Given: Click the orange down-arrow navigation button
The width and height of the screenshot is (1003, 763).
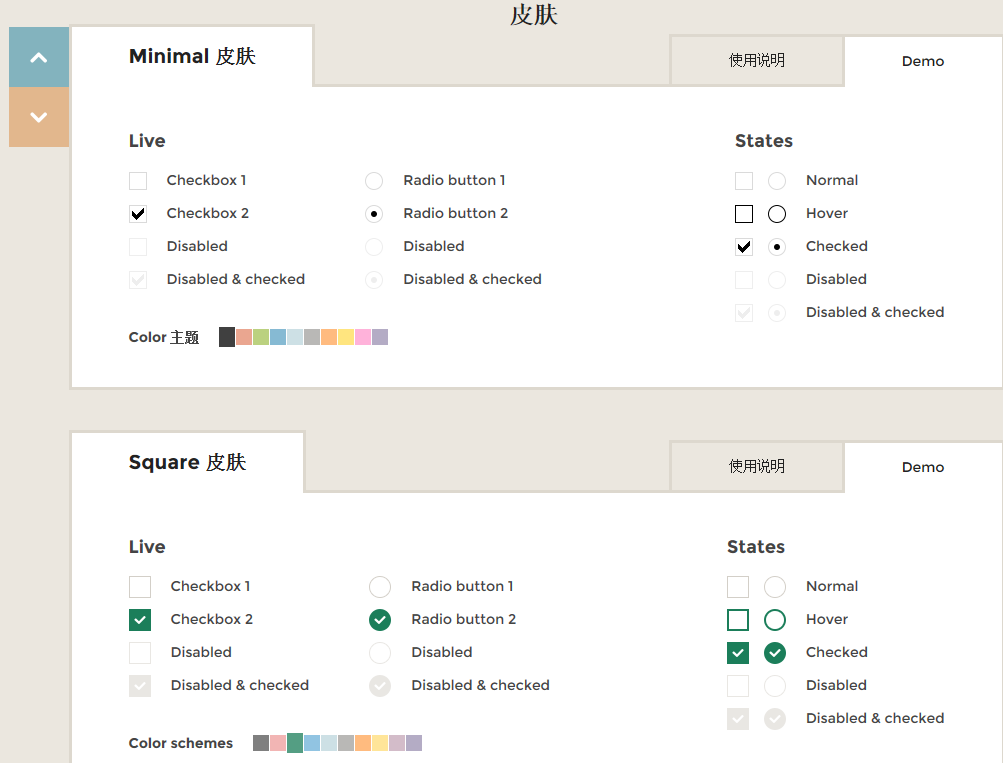Looking at the screenshot, I should click(x=39, y=117).
